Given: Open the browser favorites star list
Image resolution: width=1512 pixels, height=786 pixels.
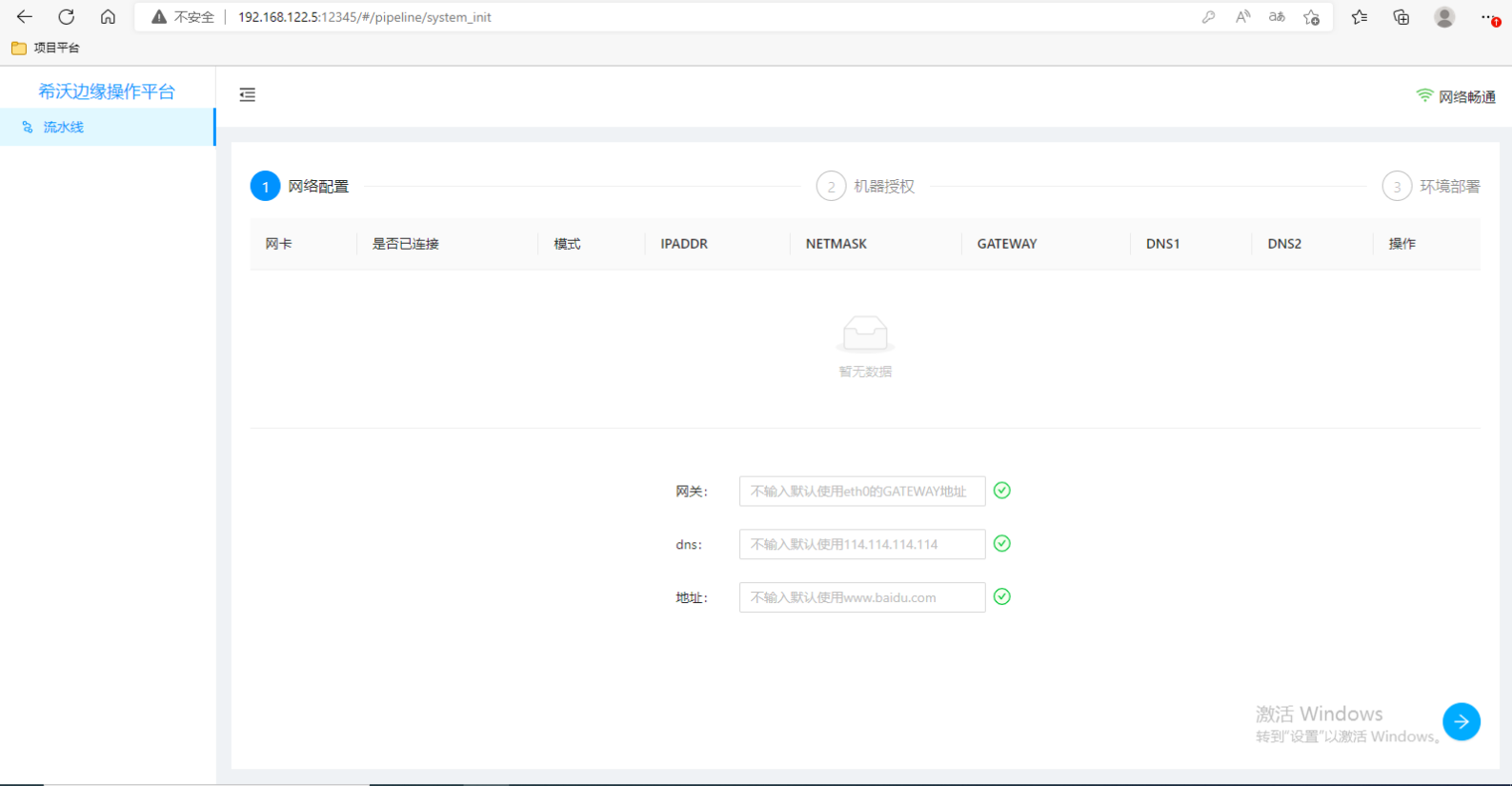Looking at the screenshot, I should click(x=1360, y=17).
